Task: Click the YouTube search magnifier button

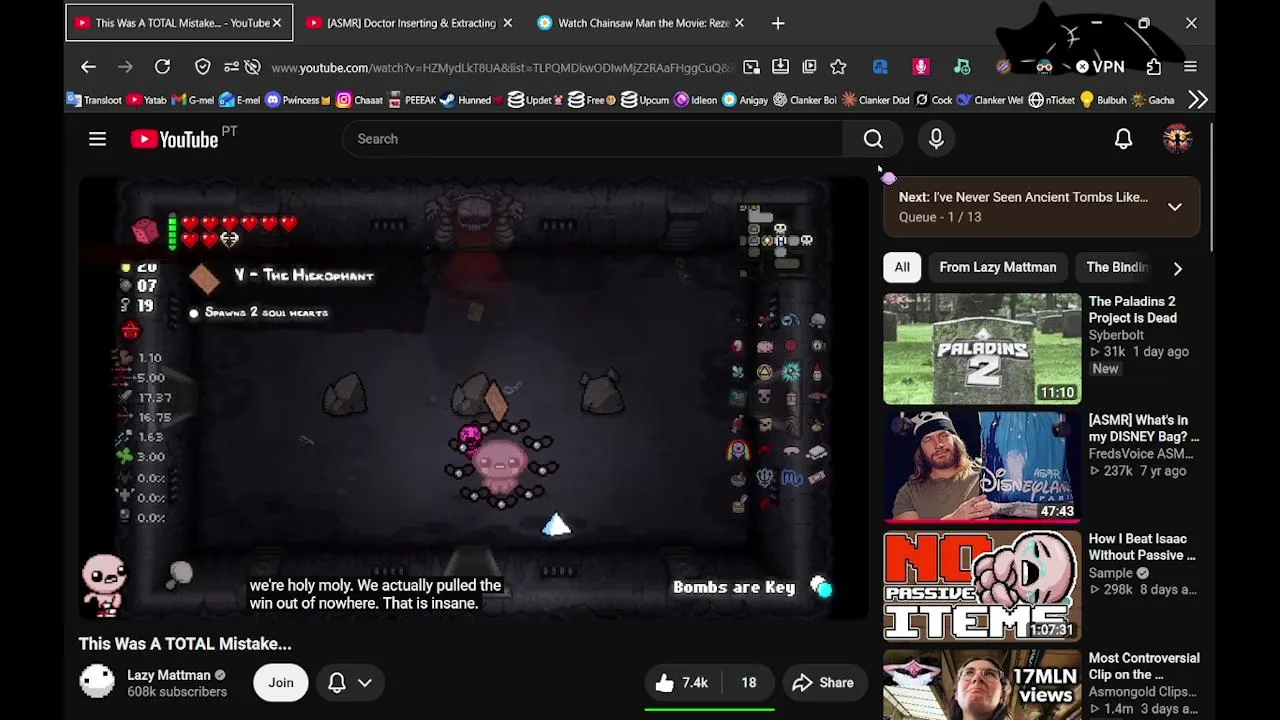Action: point(873,139)
